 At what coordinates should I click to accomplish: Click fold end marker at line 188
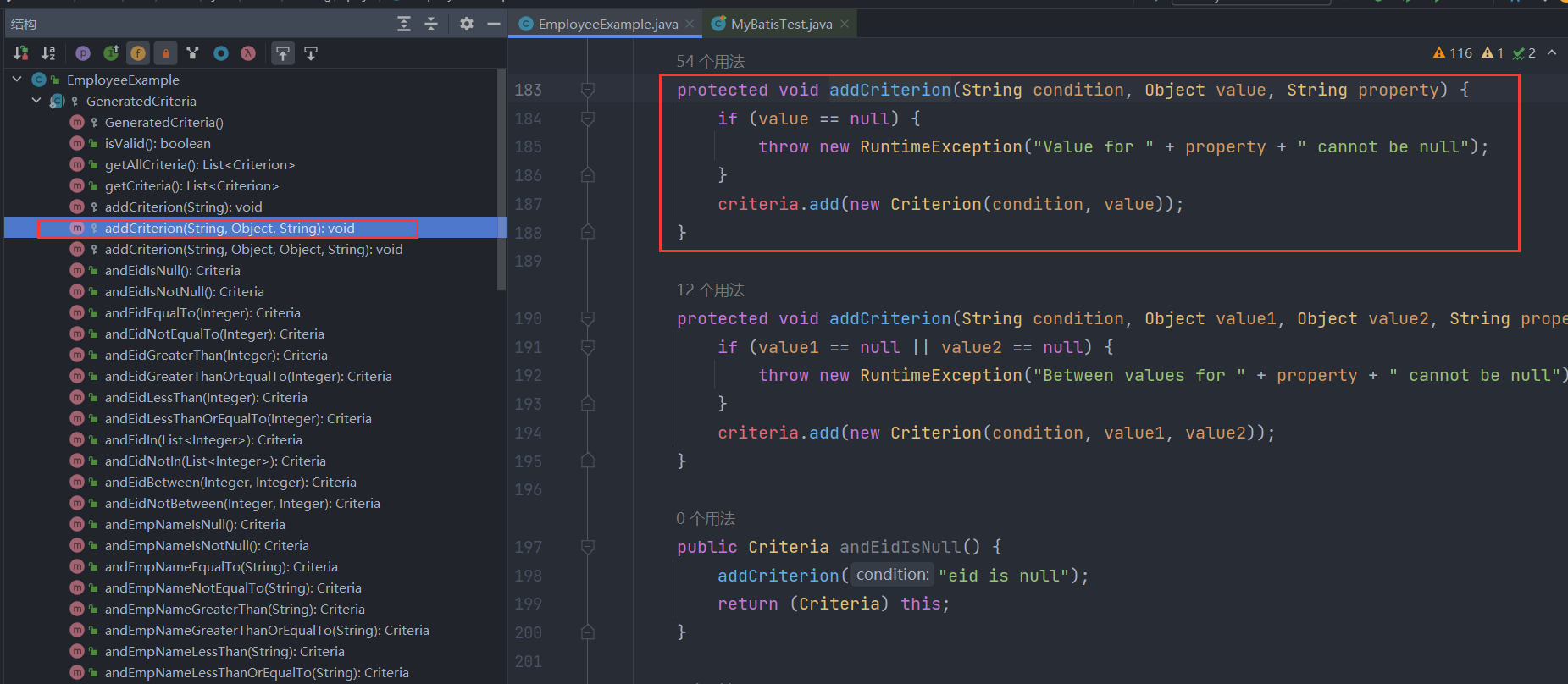pyautogui.click(x=588, y=232)
